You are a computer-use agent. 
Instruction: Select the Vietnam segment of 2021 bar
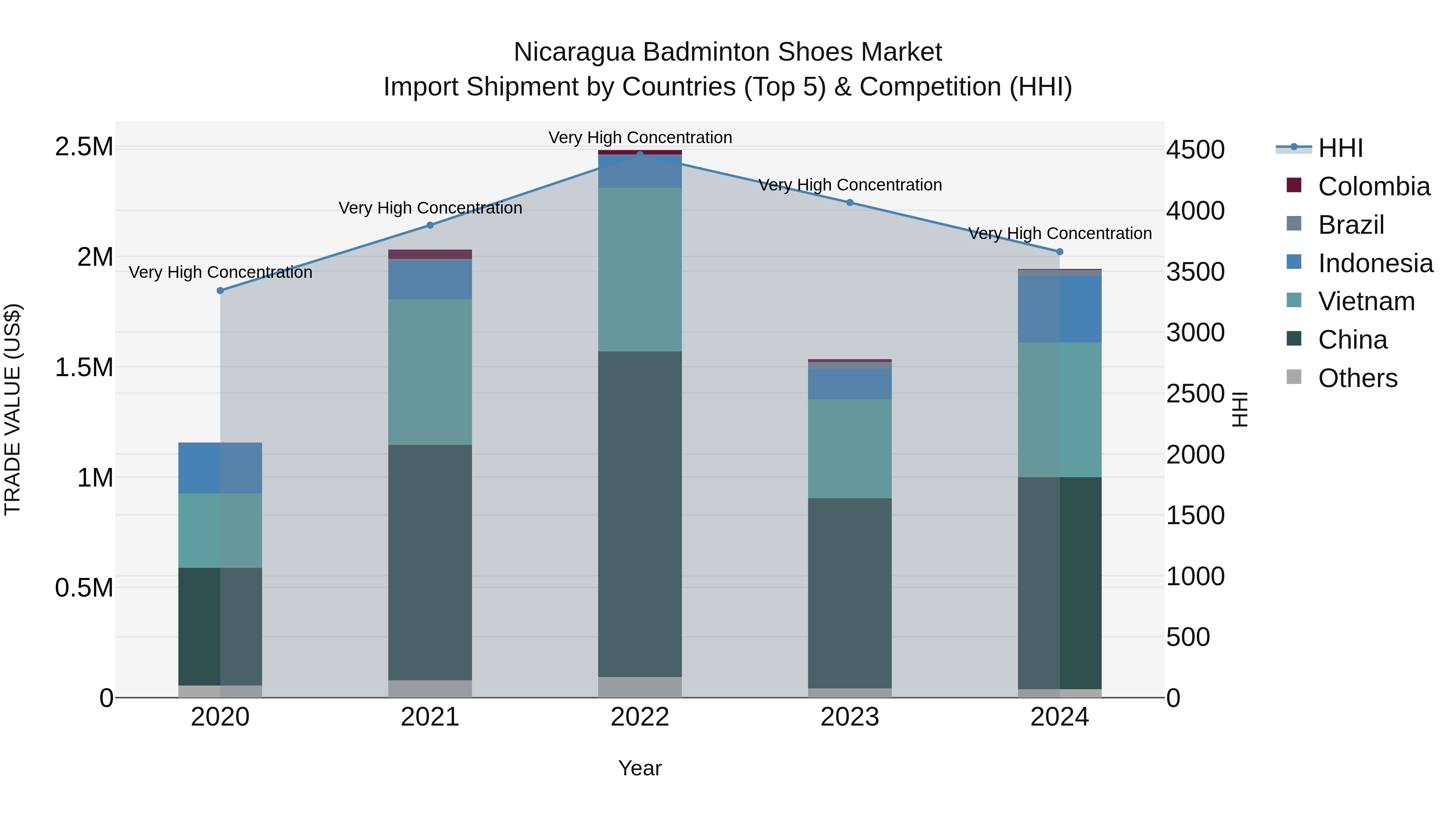click(430, 372)
